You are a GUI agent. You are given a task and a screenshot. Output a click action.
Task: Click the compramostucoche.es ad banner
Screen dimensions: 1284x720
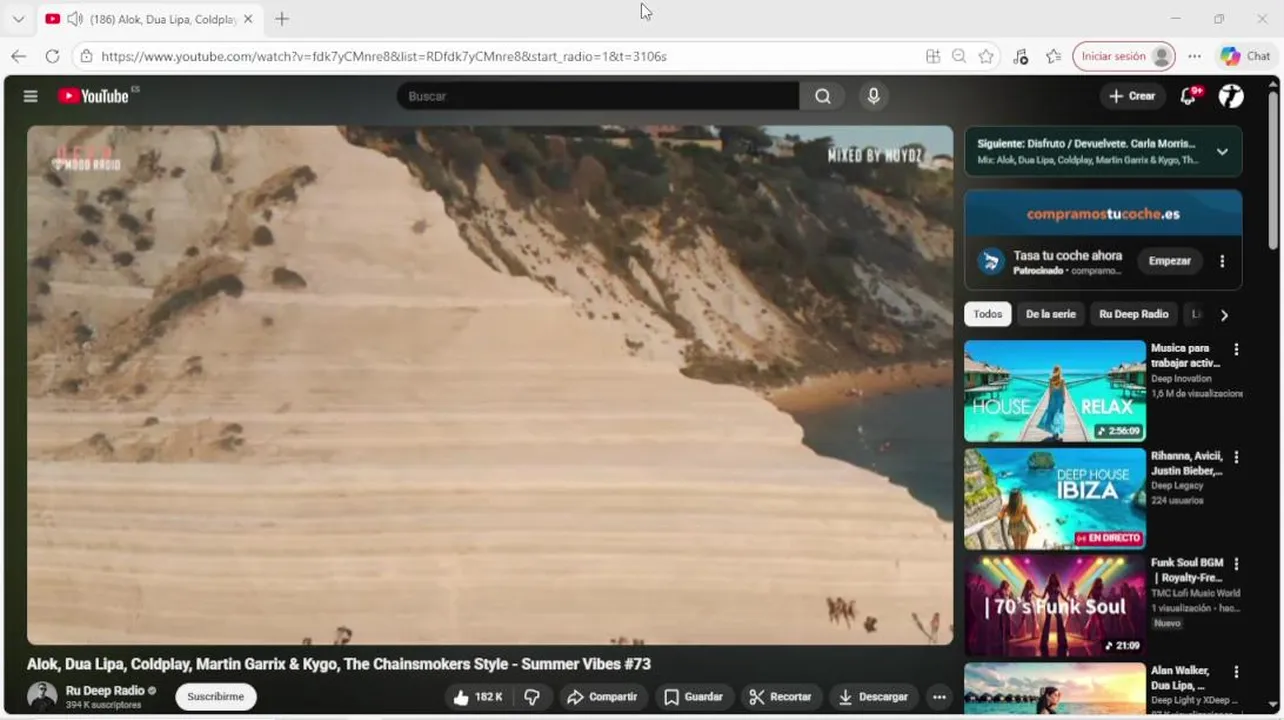[x=1103, y=214]
